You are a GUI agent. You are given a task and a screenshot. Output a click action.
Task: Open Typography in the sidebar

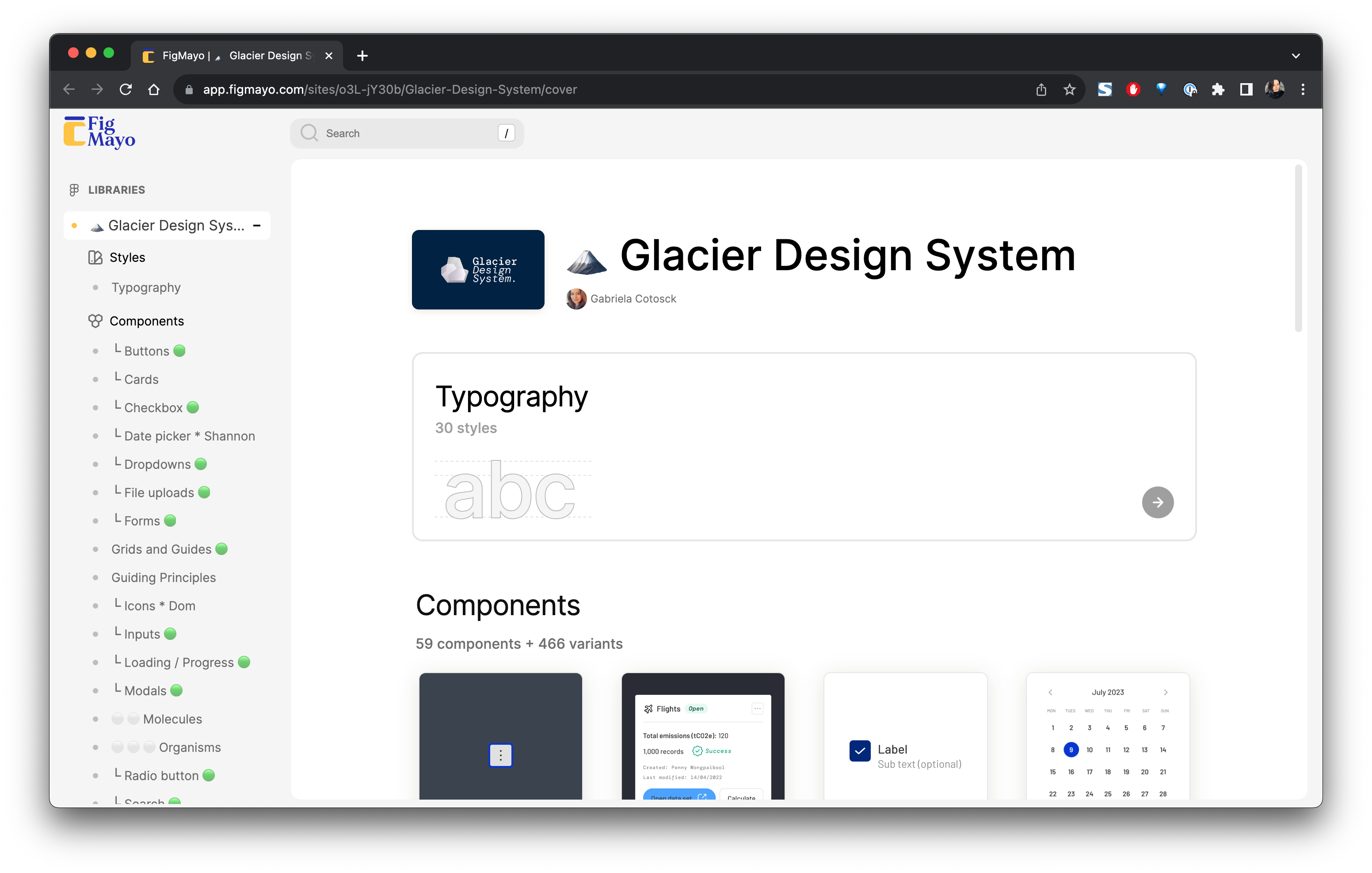[146, 287]
